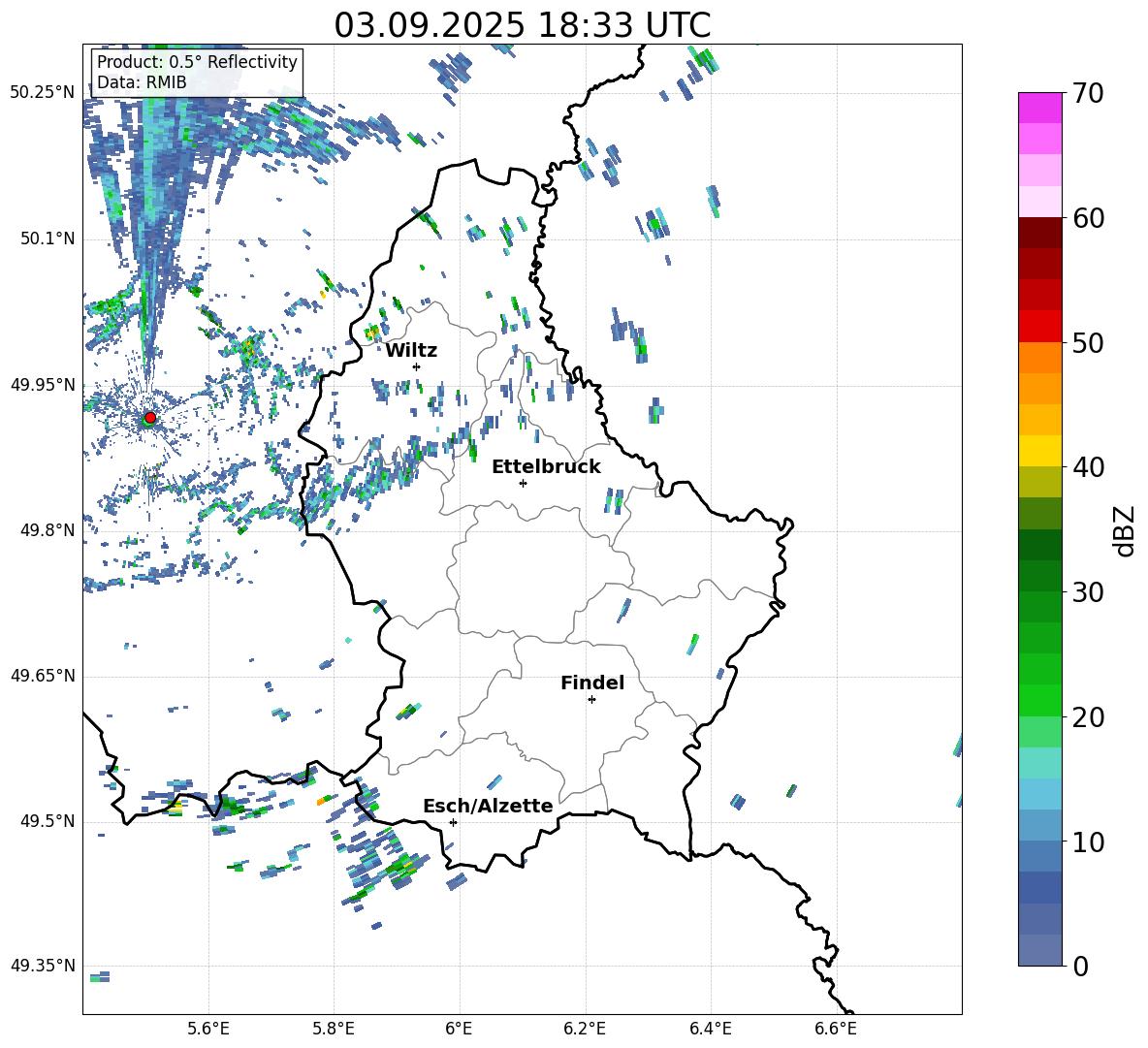Click the Wiltz station cross marker
This screenshot has width=1148, height=1048.
pyautogui.click(x=417, y=366)
